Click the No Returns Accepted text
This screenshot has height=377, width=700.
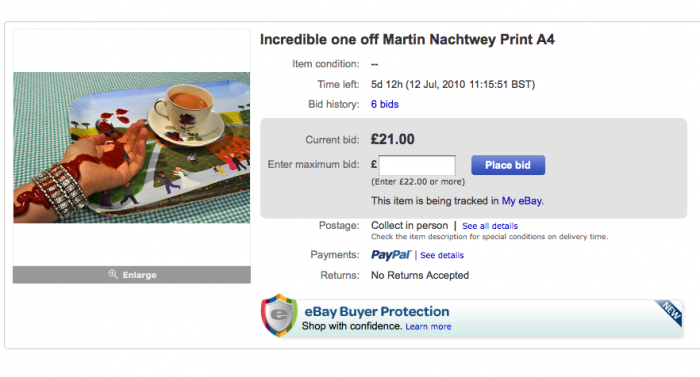pyautogui.click(x=420, y=275)
